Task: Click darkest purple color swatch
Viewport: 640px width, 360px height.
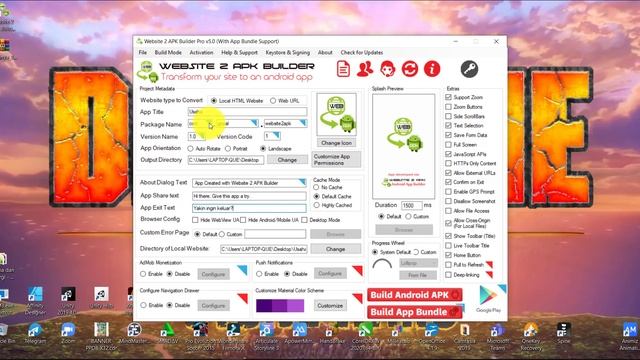Action: [x=264, y=306]
